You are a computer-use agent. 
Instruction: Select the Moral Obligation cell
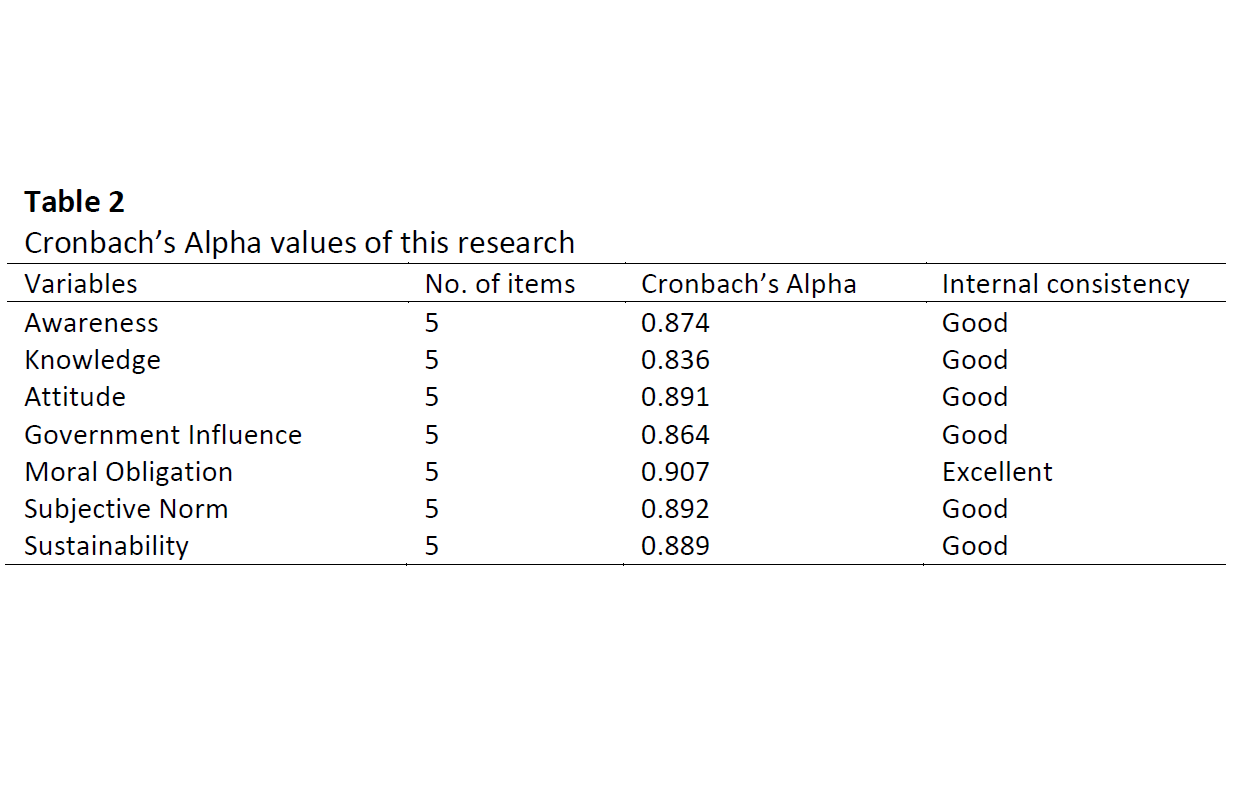128,472
